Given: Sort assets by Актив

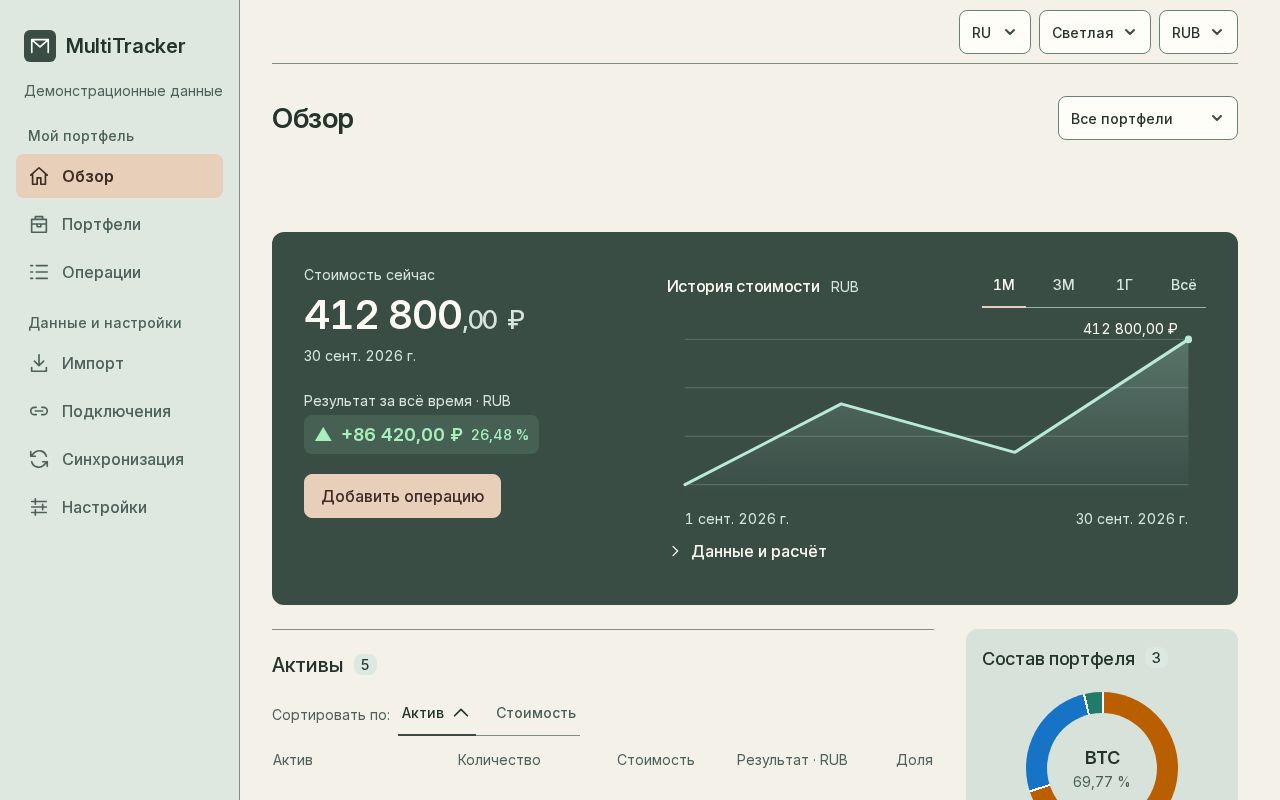Looking at the screenshot, I should (x=436, y=713).
